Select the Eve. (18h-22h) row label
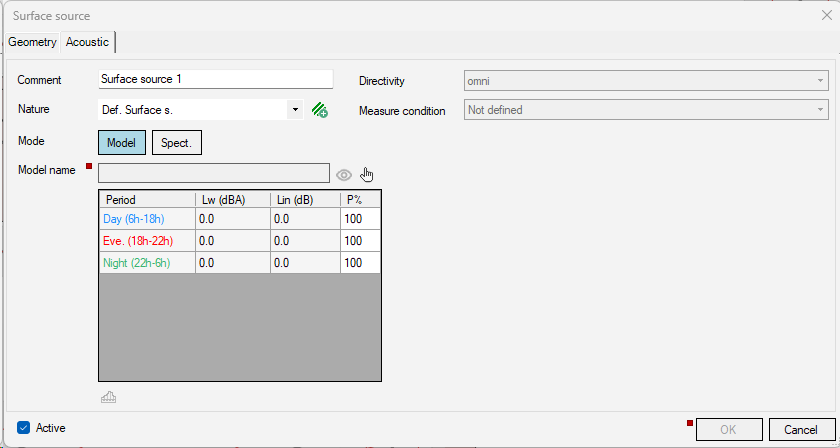 click(147, 241)
